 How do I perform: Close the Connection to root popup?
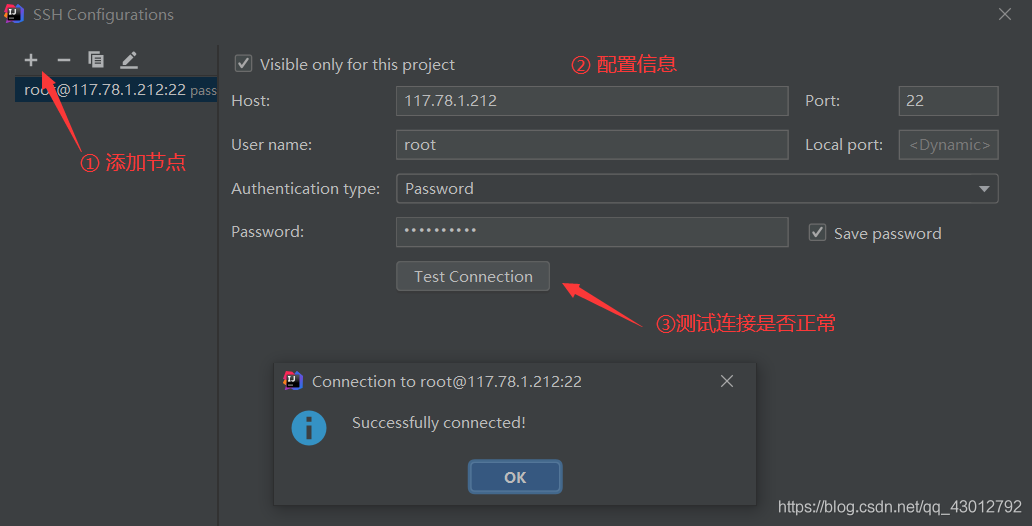pyautogui.click(x=727, y=381)
